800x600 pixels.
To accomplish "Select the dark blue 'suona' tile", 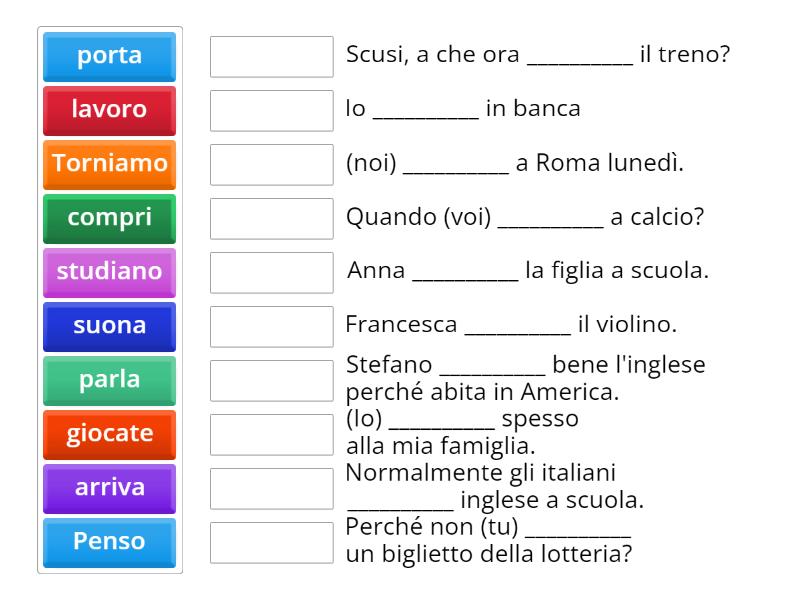I will point(108,326).
